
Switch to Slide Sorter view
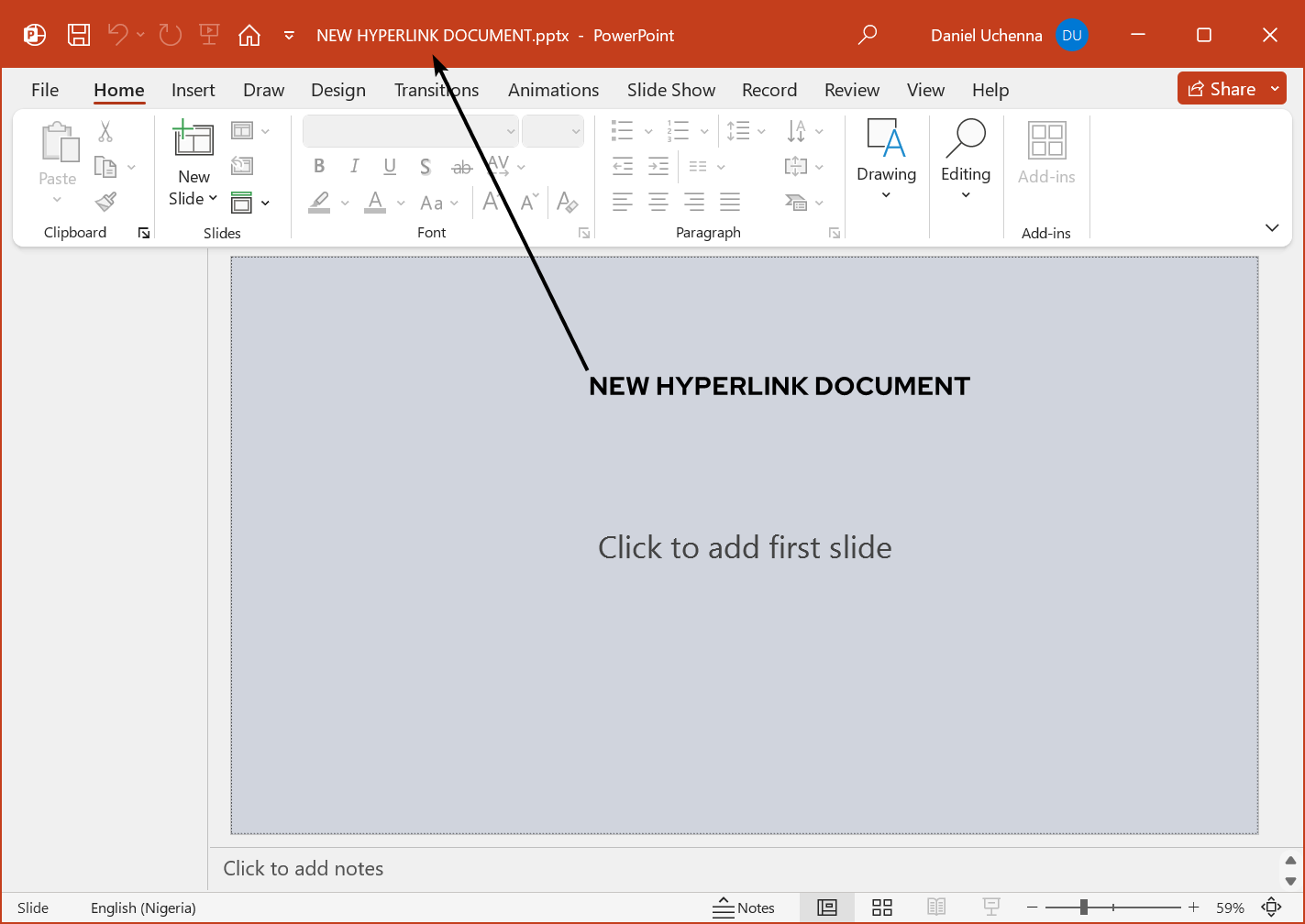point(882,907)
